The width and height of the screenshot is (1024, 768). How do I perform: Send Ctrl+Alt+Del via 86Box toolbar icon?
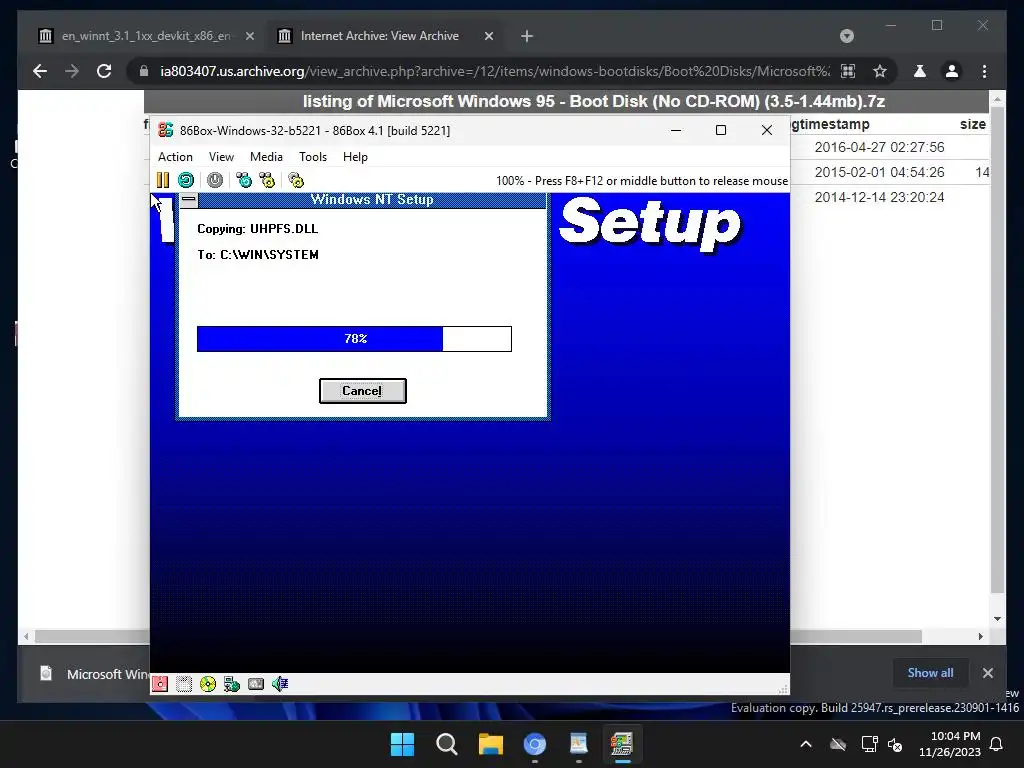click(x=244, y=180)
